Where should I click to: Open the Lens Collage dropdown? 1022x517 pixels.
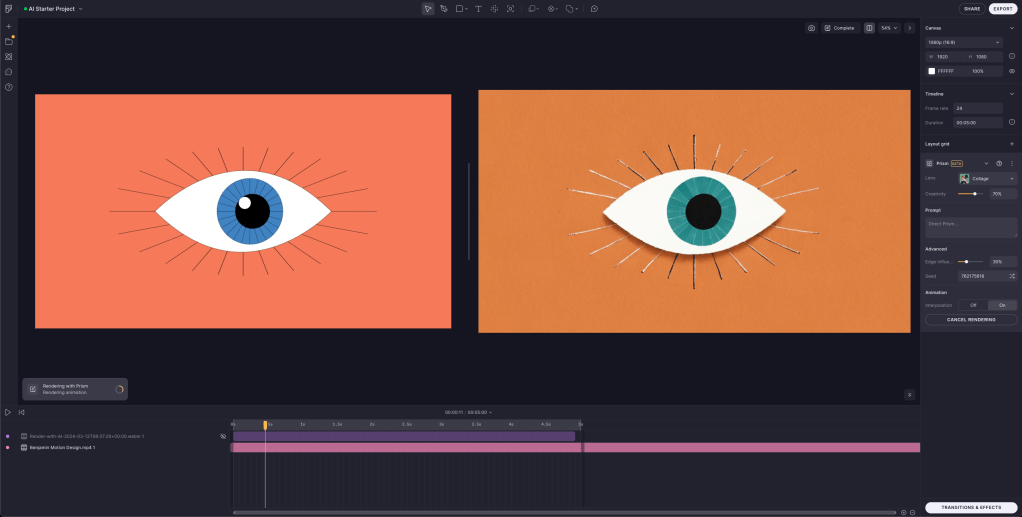click(x=987, y=178)
